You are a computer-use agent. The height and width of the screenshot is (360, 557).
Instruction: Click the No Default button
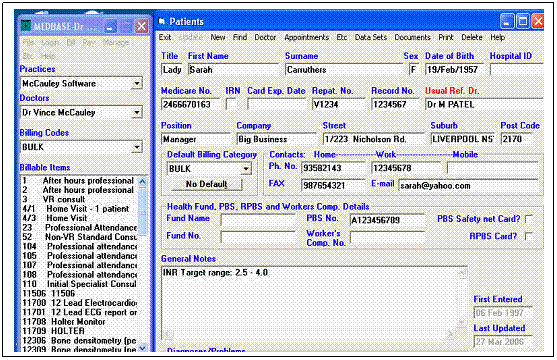[206, 184]
